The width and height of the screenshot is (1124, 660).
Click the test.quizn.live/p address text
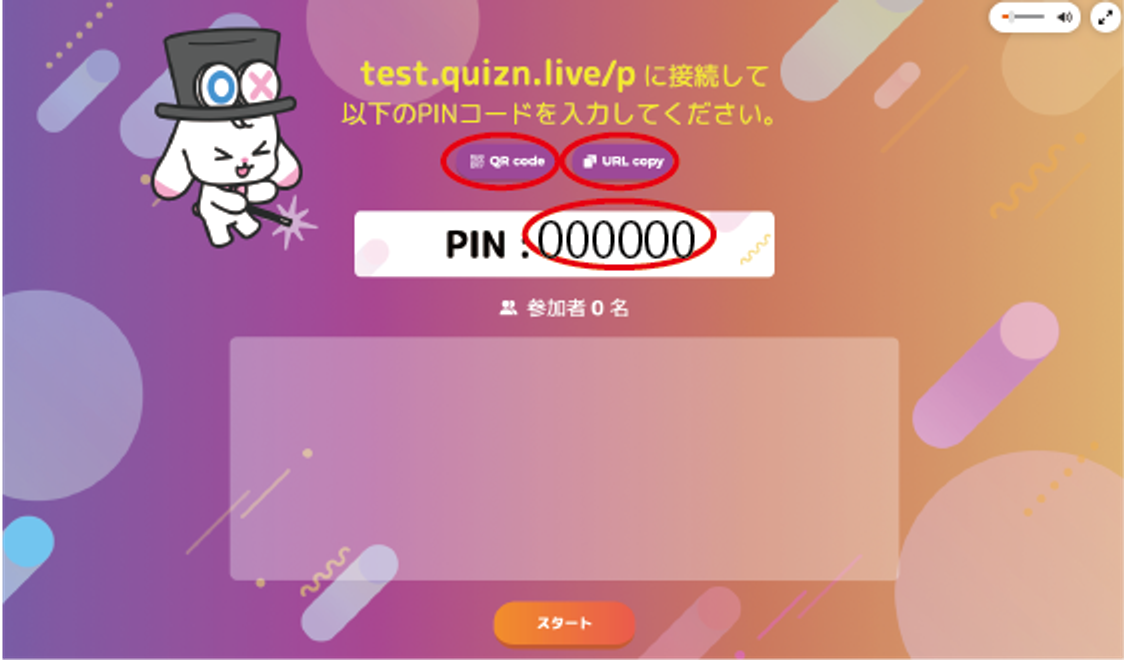click(x=497, y=74)
